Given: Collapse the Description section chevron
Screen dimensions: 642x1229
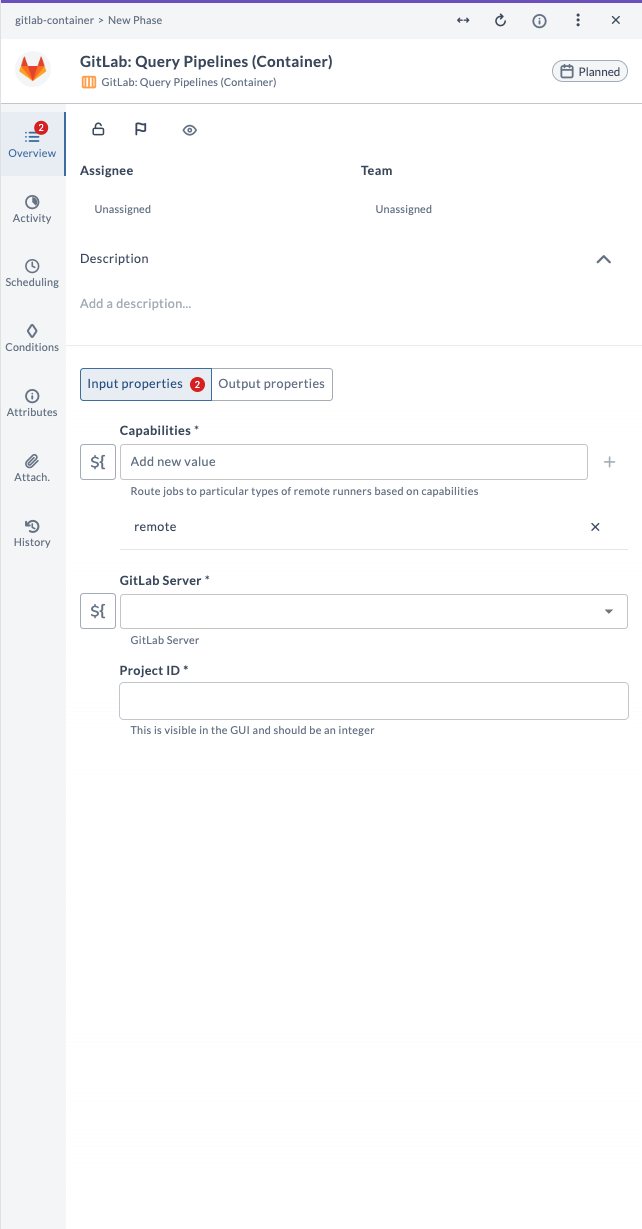Looking at the screenshot, I should [603, 259].
